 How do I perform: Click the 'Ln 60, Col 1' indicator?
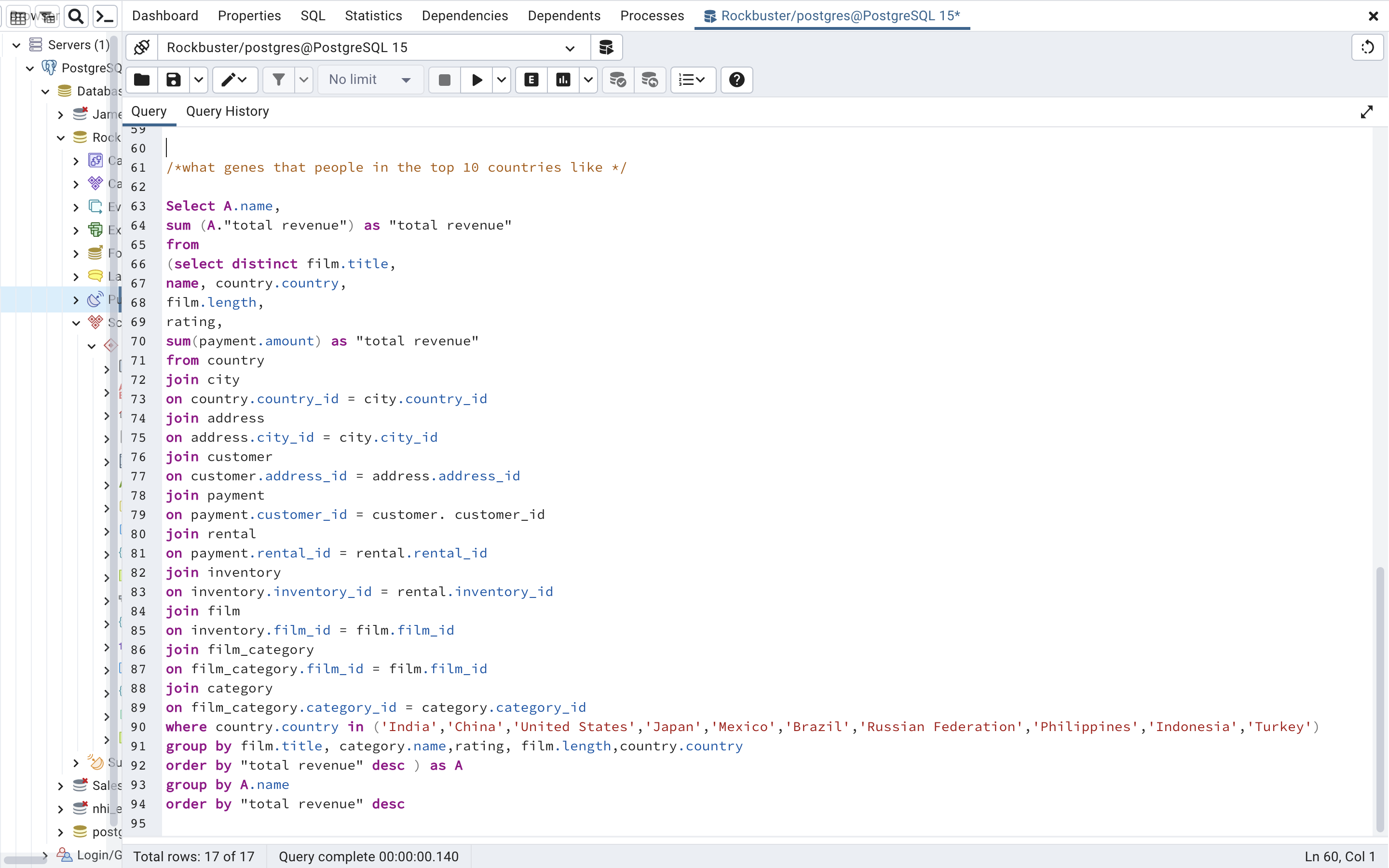pos(1340,856)
